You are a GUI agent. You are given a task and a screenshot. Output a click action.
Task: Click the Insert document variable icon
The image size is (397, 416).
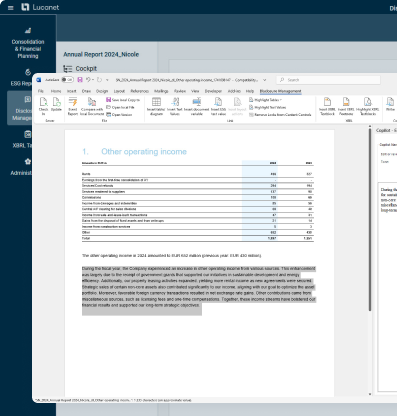pyautogui.click(x=197, y=106)
